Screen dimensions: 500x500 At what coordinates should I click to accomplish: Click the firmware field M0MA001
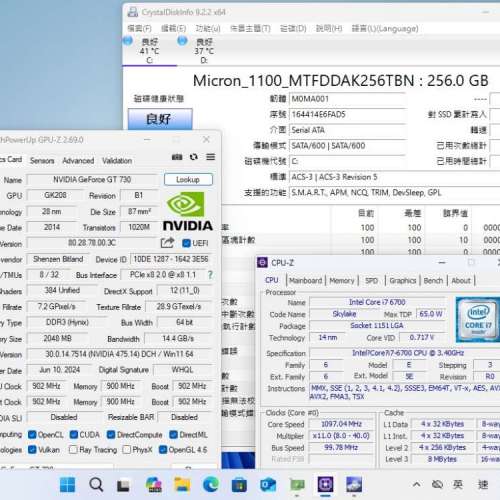click(x=347, y=99)
